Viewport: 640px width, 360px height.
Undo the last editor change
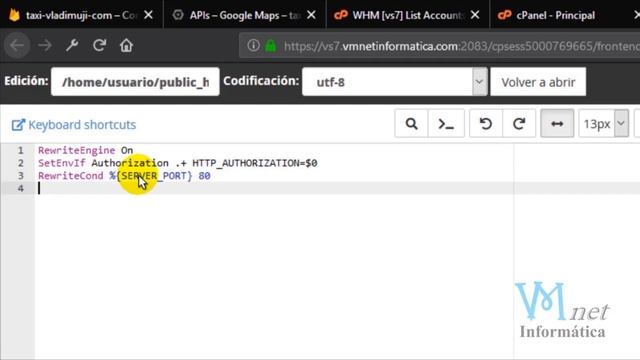[486, 124]
